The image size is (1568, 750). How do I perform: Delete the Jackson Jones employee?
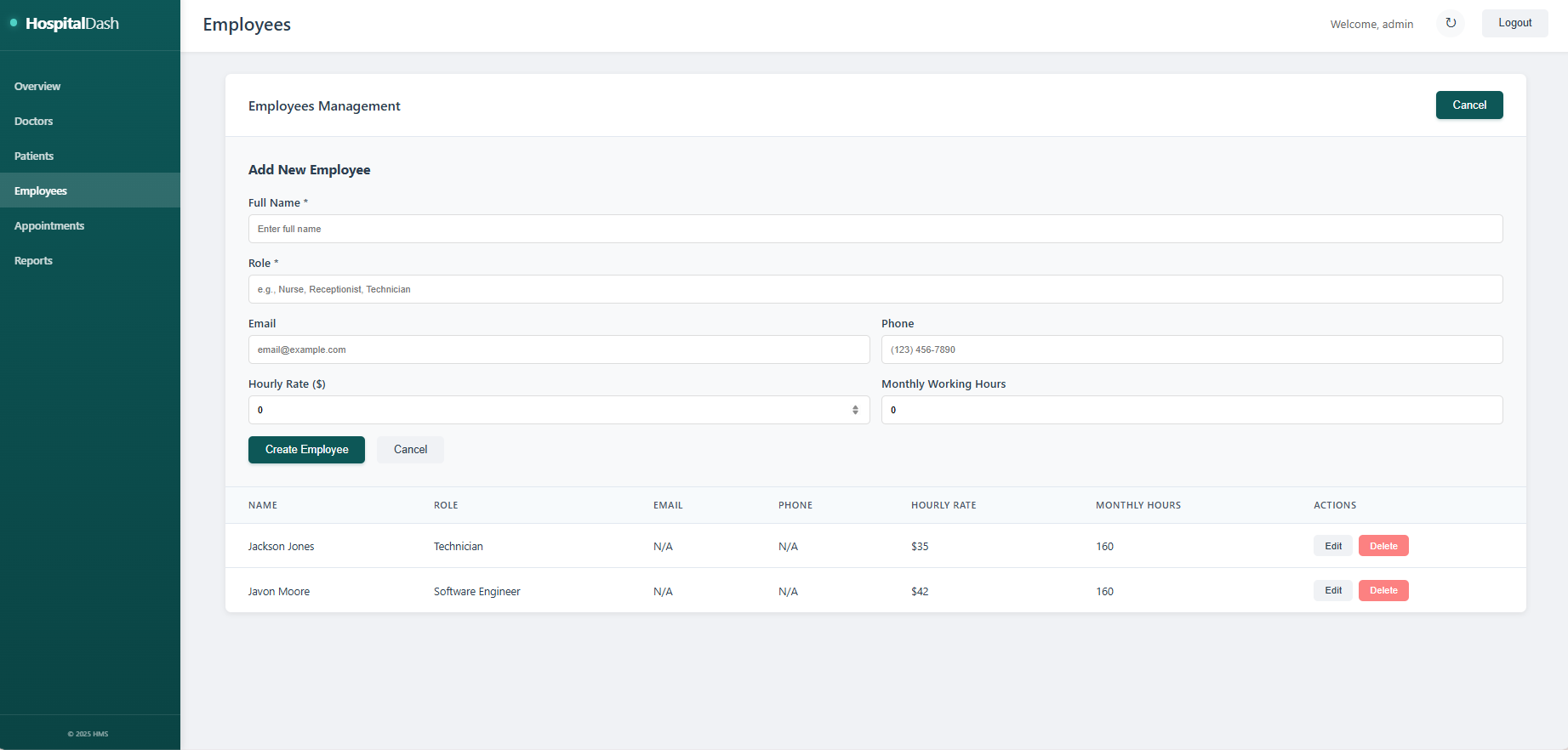point(1383,546)
